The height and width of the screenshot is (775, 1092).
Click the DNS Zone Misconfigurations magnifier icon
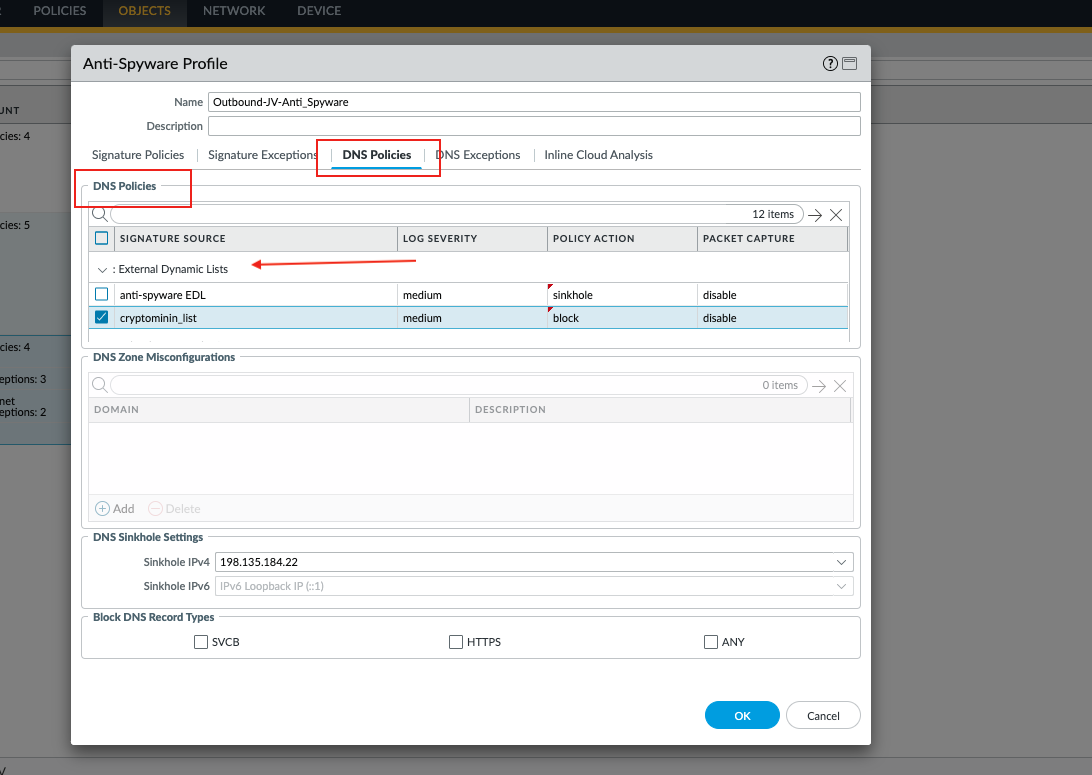[x=99, y=385]
